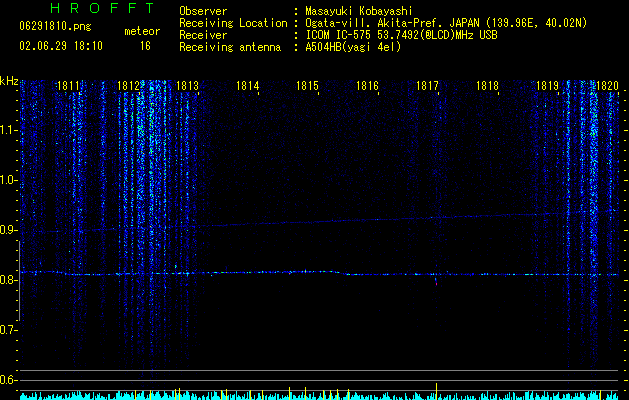Click the 1.1 frequency axis label
Viewport: 629px width, 400px height.
(x=8, y=130)
